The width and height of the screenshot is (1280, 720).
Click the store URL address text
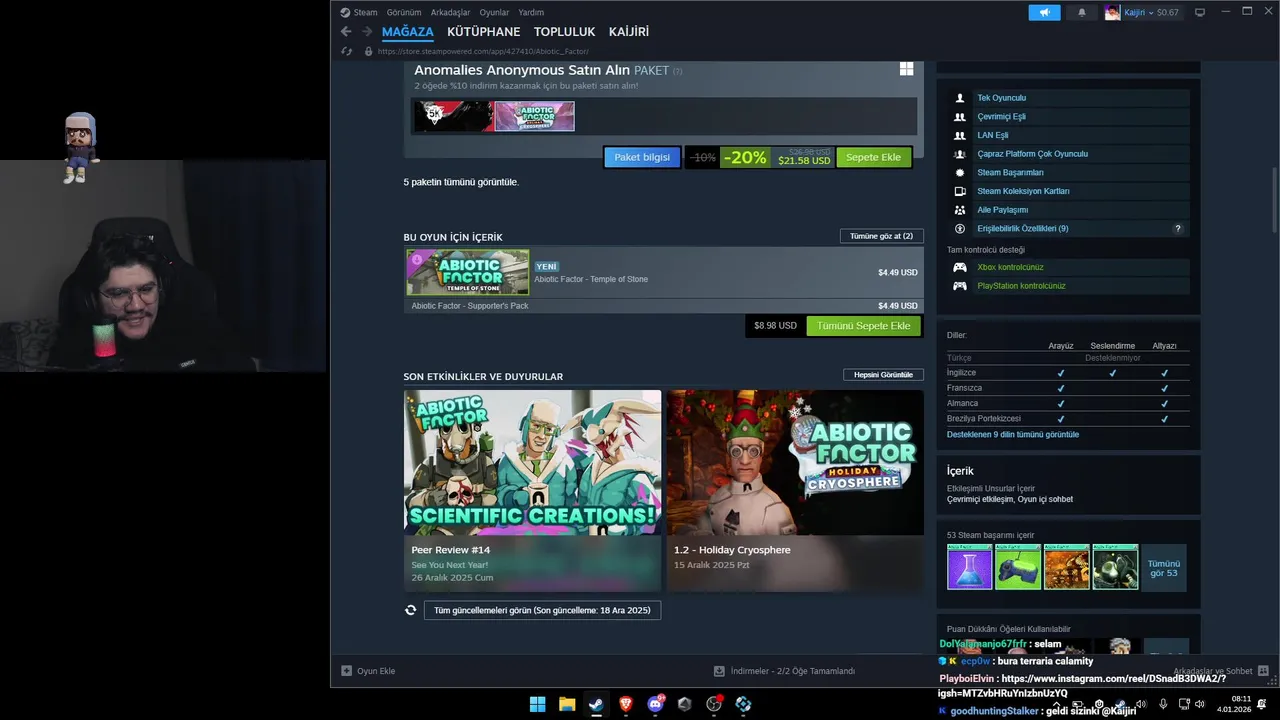coord(483,51)
